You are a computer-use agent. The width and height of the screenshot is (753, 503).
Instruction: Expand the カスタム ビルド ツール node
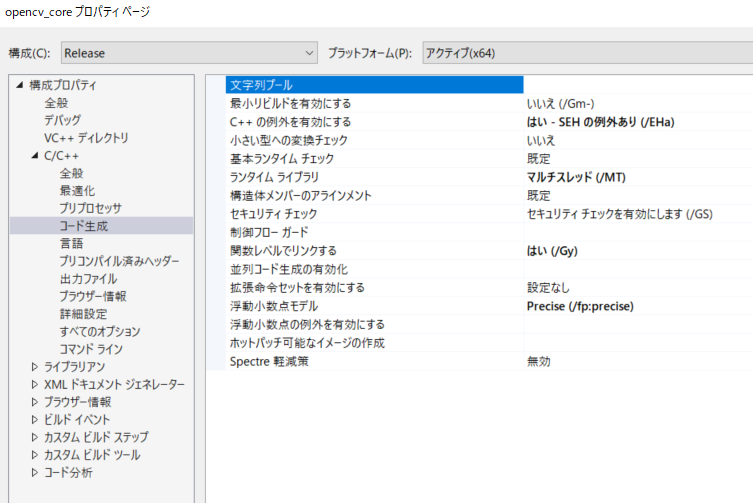pyautogui.click(x=35, y=454)
